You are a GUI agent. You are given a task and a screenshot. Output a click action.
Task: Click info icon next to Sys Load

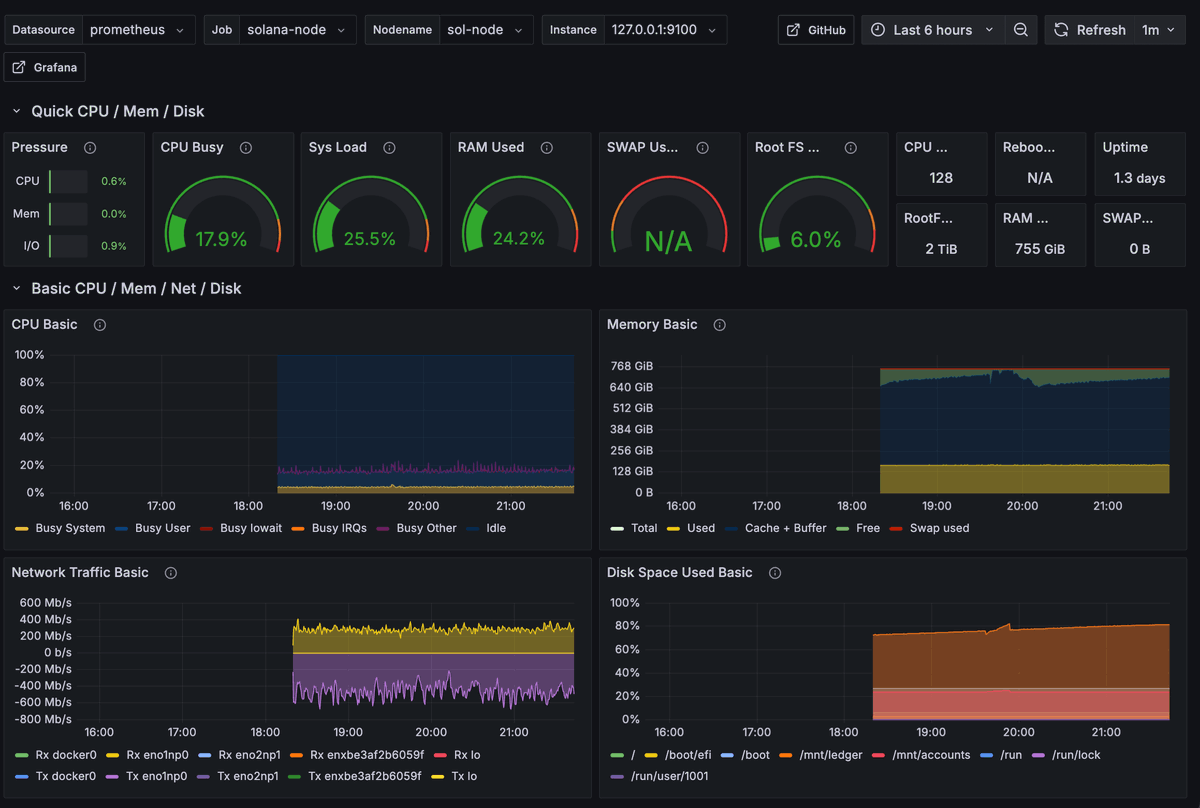coord(389,148)
